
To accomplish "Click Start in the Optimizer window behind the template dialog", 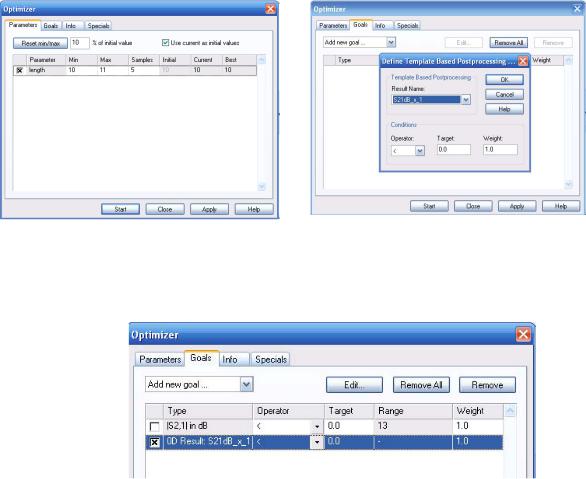I will tap(429, 206).
